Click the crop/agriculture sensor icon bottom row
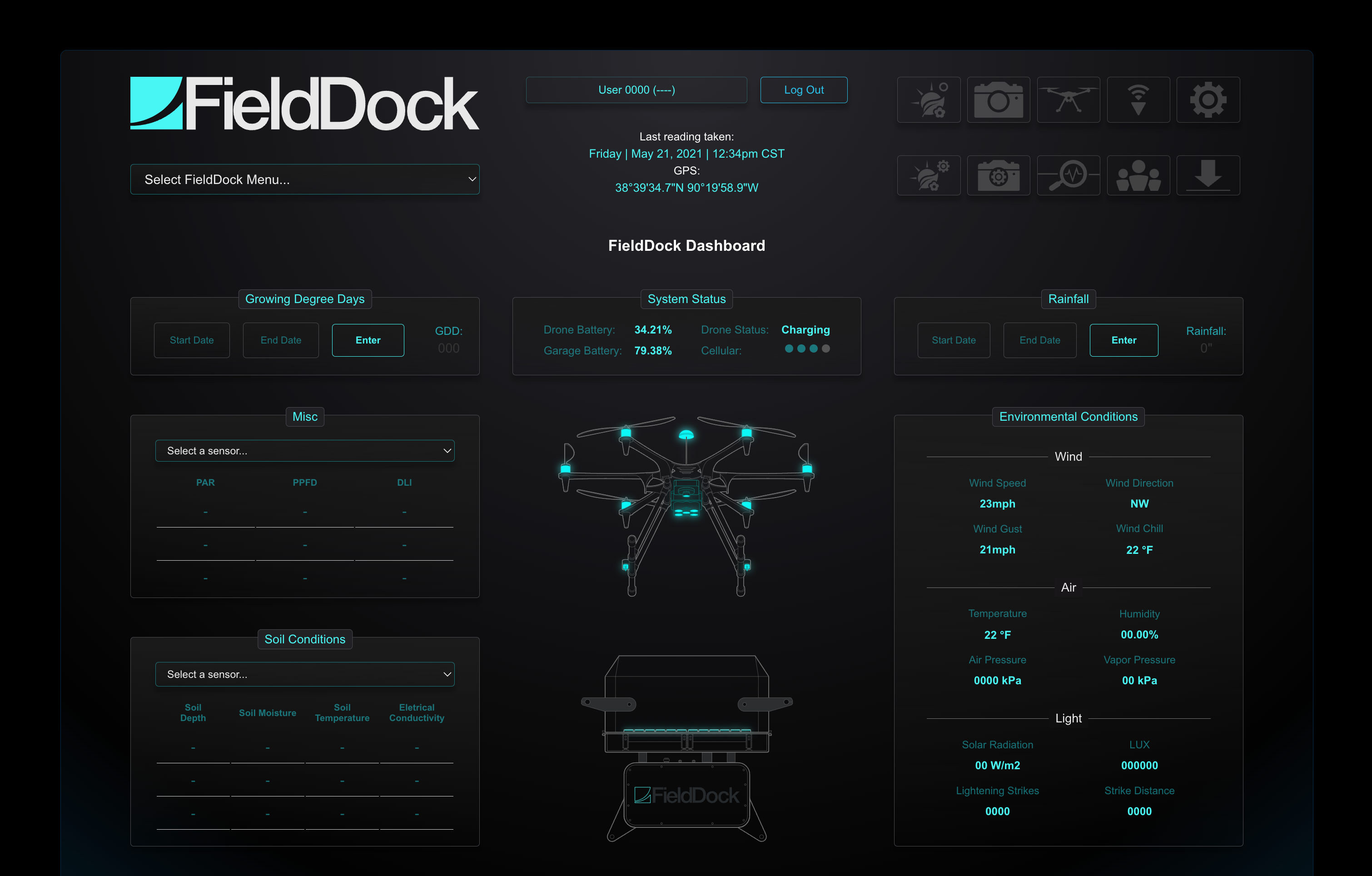The height and width of the screenshot is (876, 1372). tap(928, 175)
